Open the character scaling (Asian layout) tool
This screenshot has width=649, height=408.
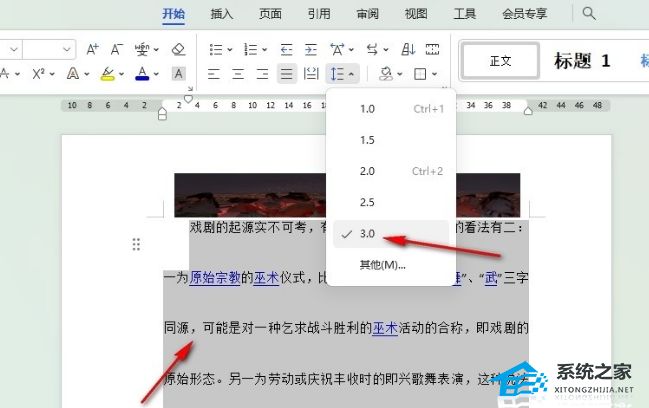pos(337,50)
